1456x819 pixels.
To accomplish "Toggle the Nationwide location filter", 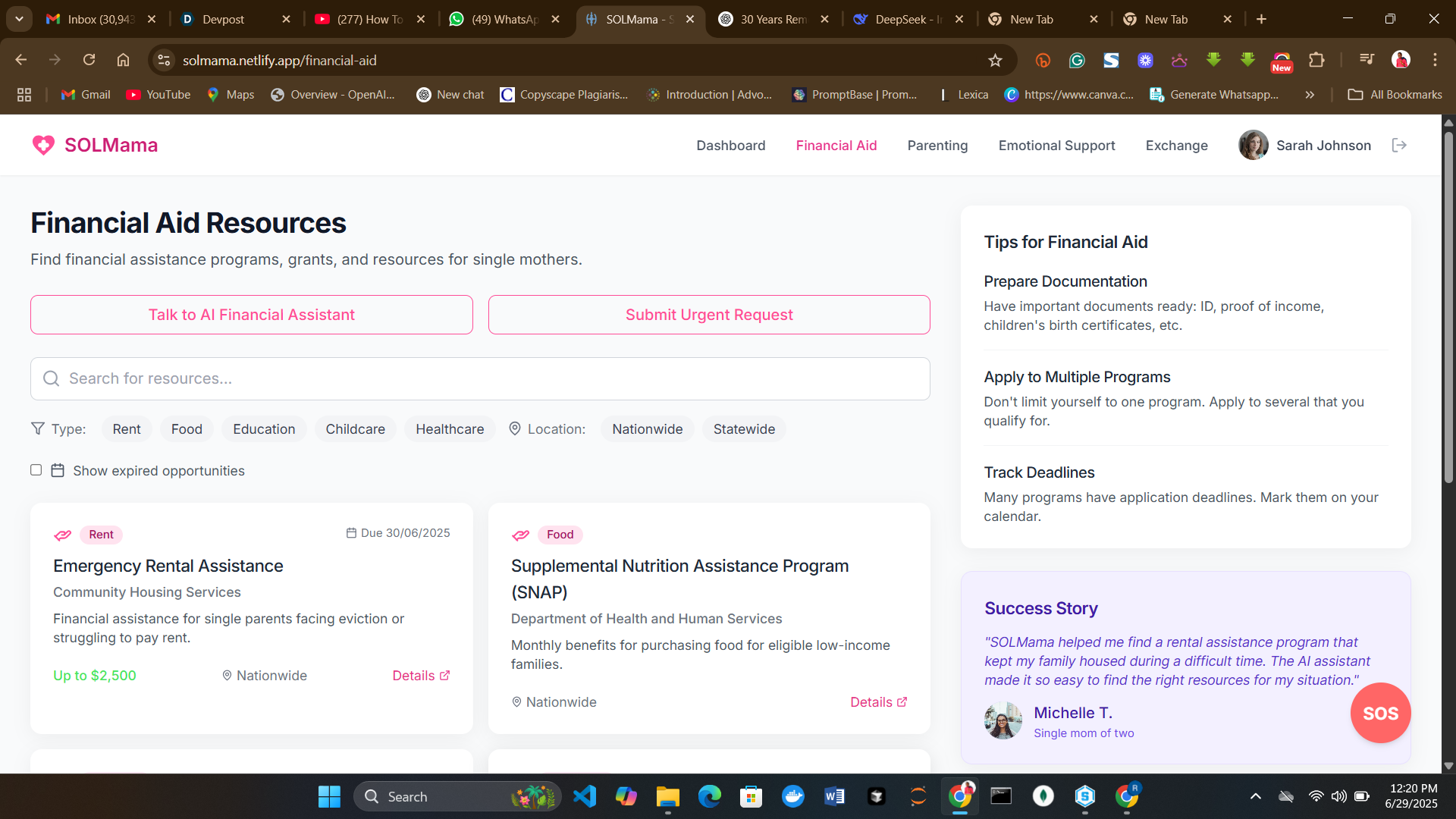I will pyautogui.click(x=647, y=429).
